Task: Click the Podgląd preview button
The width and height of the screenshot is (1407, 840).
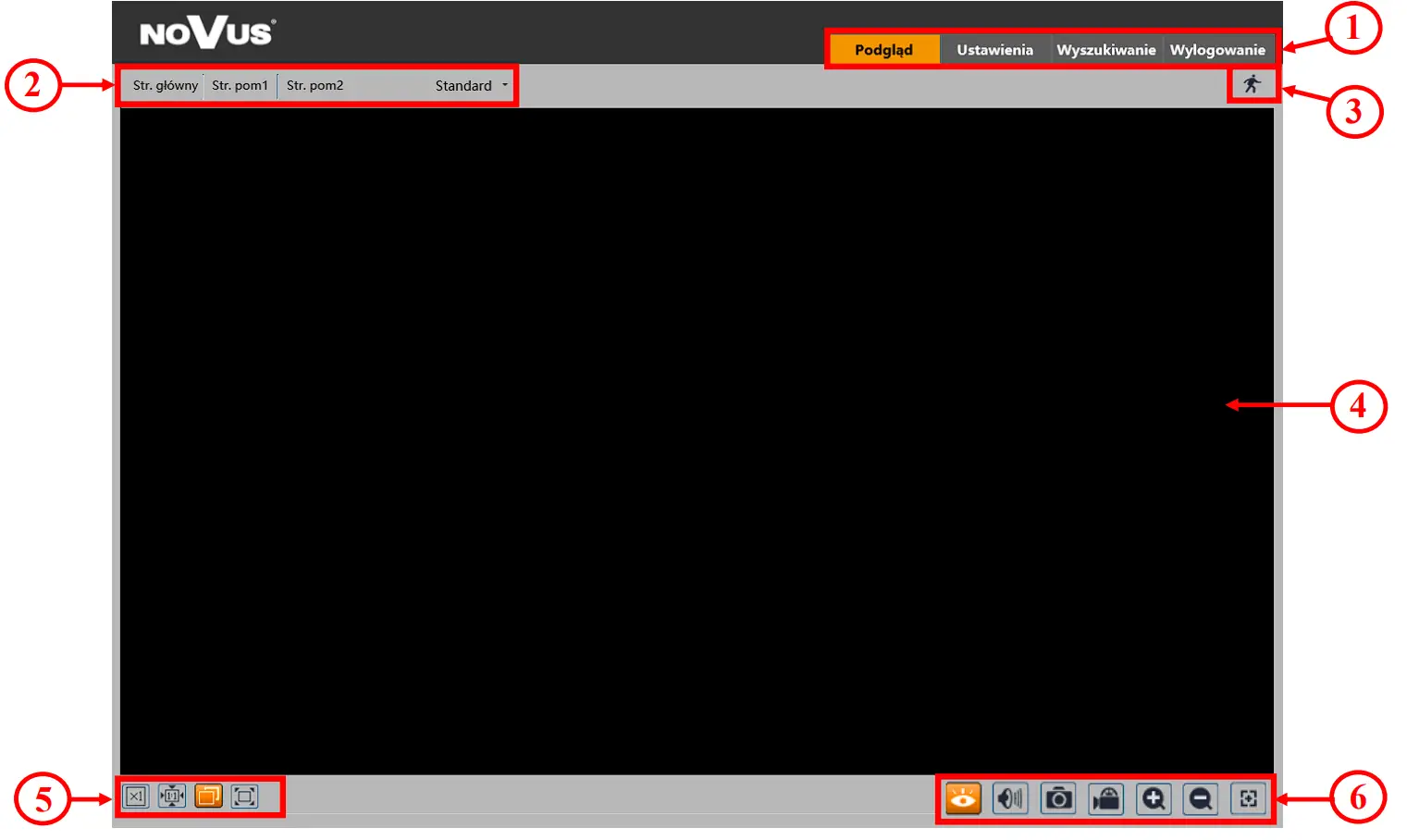Action: tap(884, 49)
